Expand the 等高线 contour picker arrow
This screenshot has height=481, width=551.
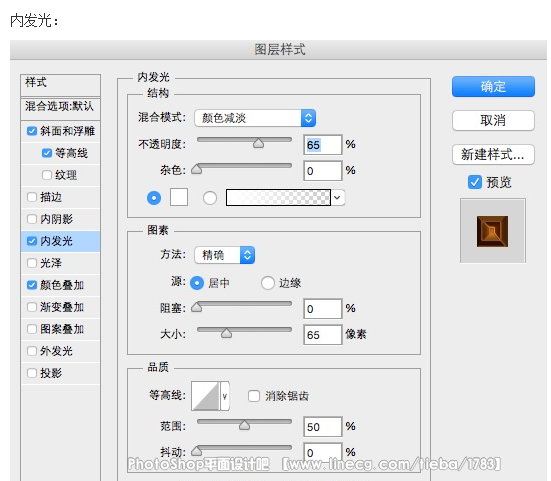[x=225, y=396]
